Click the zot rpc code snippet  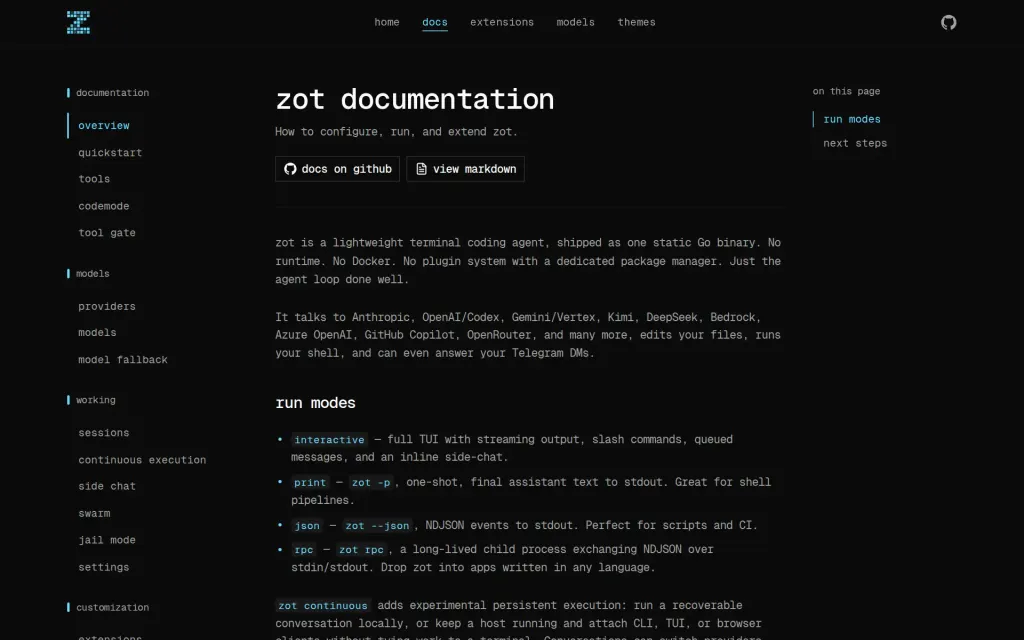(361, 550)
